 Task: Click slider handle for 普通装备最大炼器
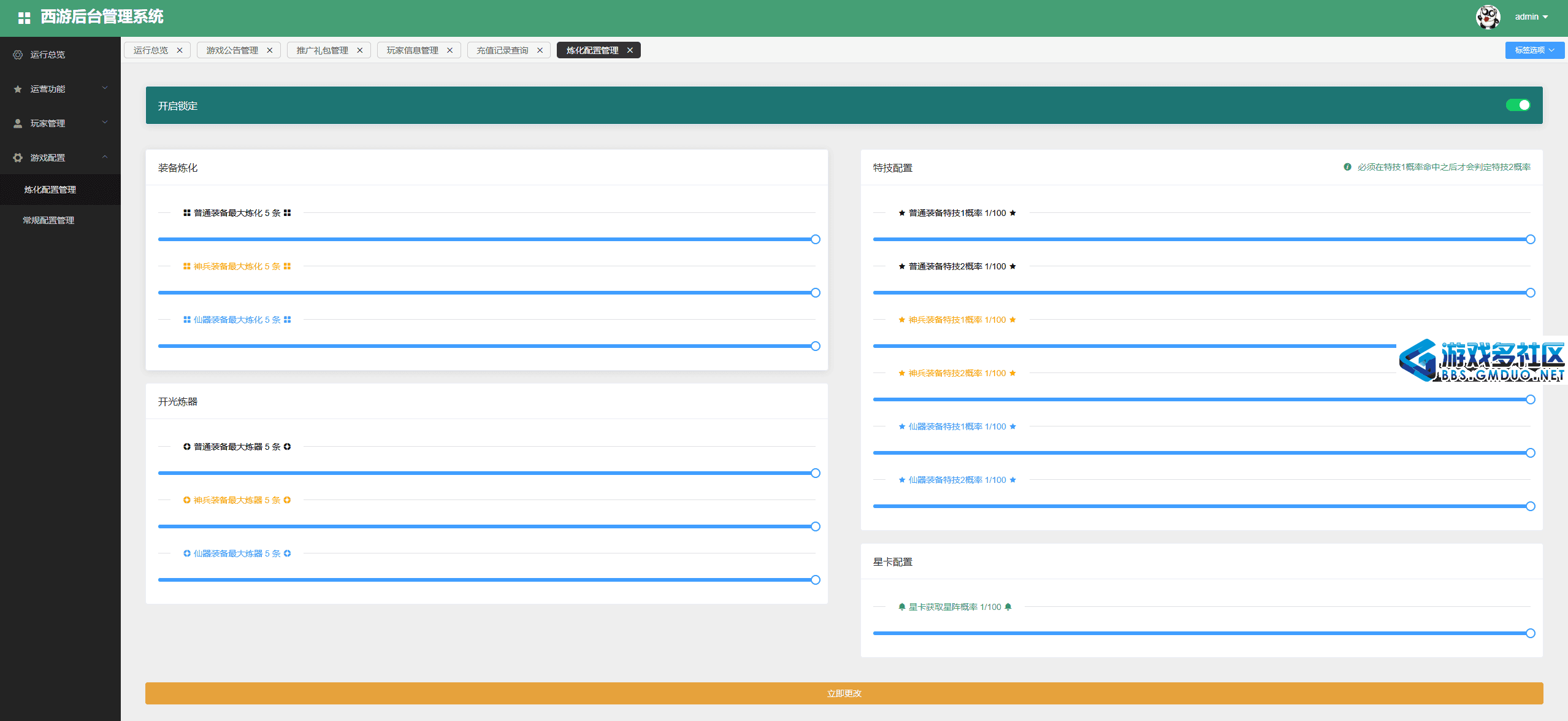(816, 473)
